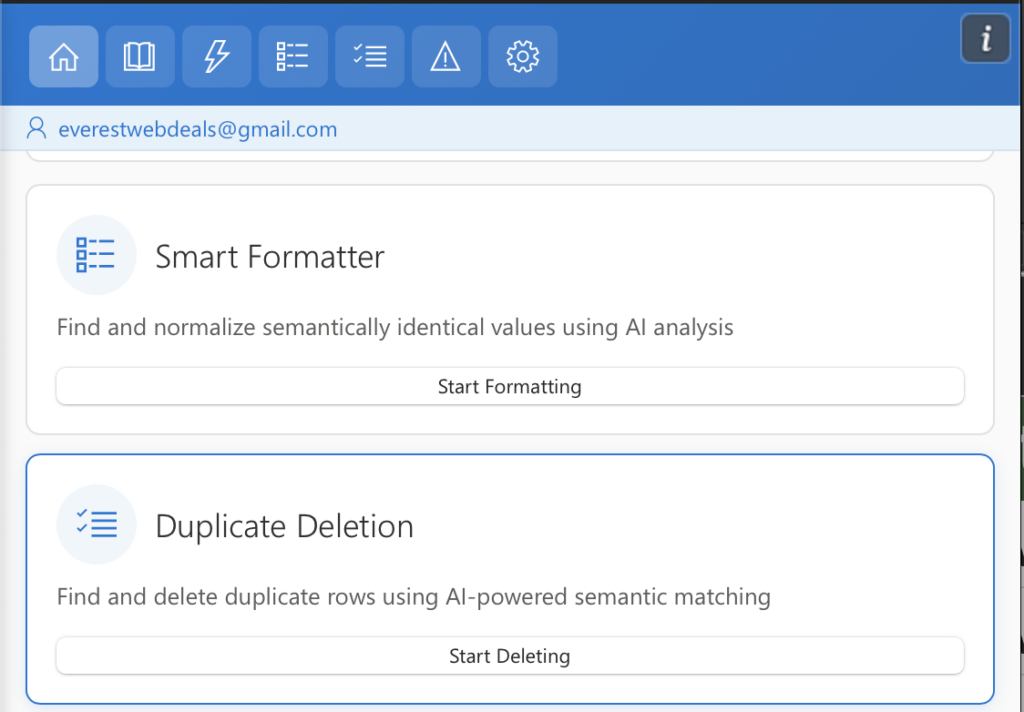Screen dimensions: 1024x712
Task: Click the Smart Formatter description text
Action: coord(395,327)
